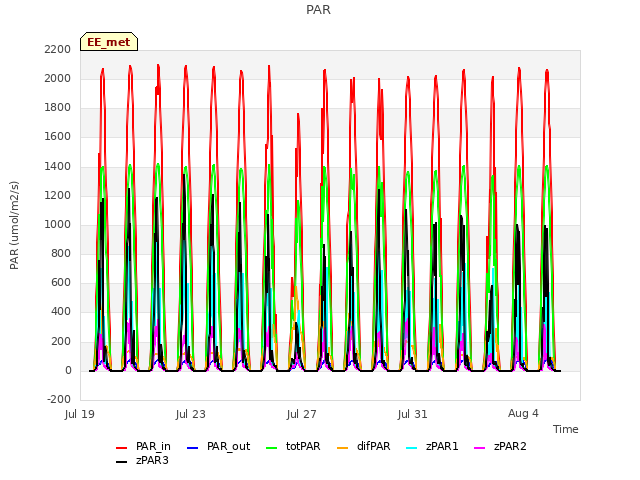Click the cyan zPAR1 legend swatch

click(412, 448)
